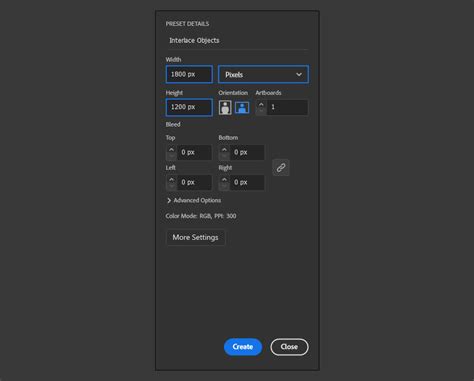The image size is (474, 381).
Task: Decrease Artboards count with down arrow
Action: (x=261, y=111)
